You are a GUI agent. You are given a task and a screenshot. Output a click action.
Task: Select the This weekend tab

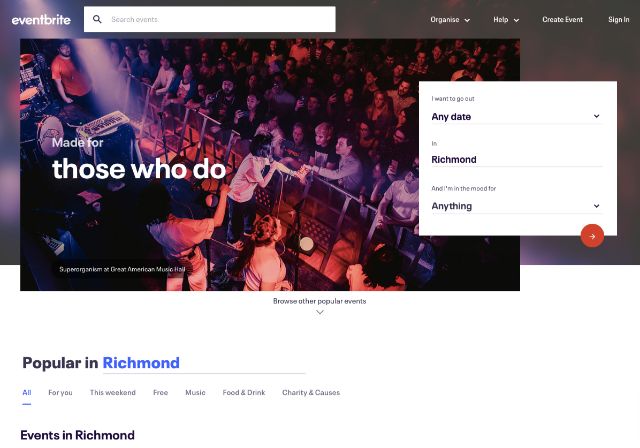click(x=113, y=393)
